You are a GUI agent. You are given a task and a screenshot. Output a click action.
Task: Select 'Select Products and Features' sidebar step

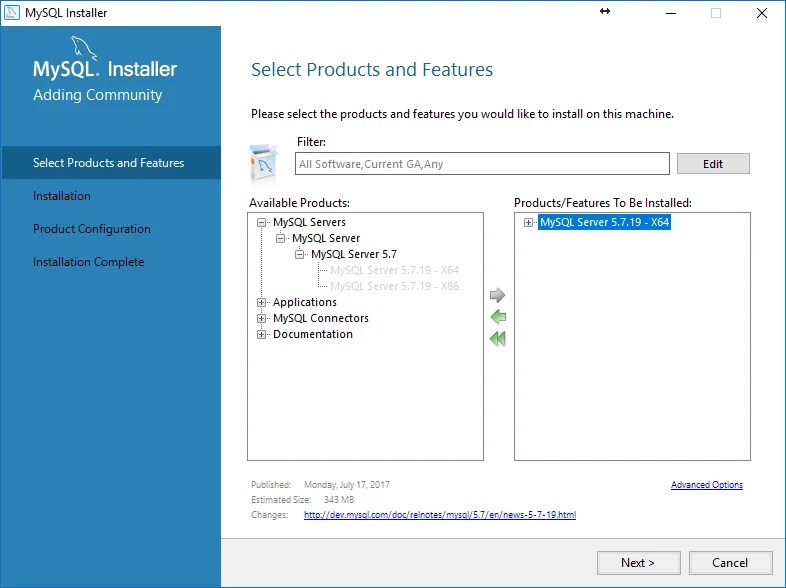click(111, 162)
